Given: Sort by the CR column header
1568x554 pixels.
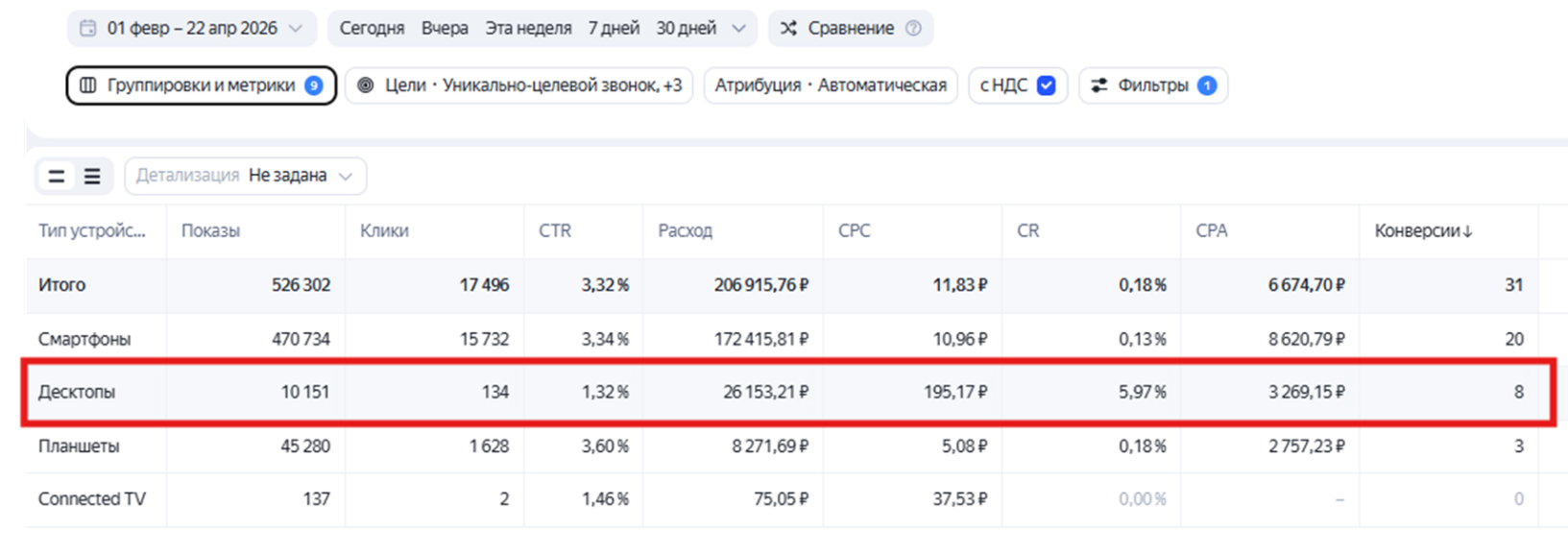Looking at the screenshot, I should pyautogui.click(x=1027, y=231).
